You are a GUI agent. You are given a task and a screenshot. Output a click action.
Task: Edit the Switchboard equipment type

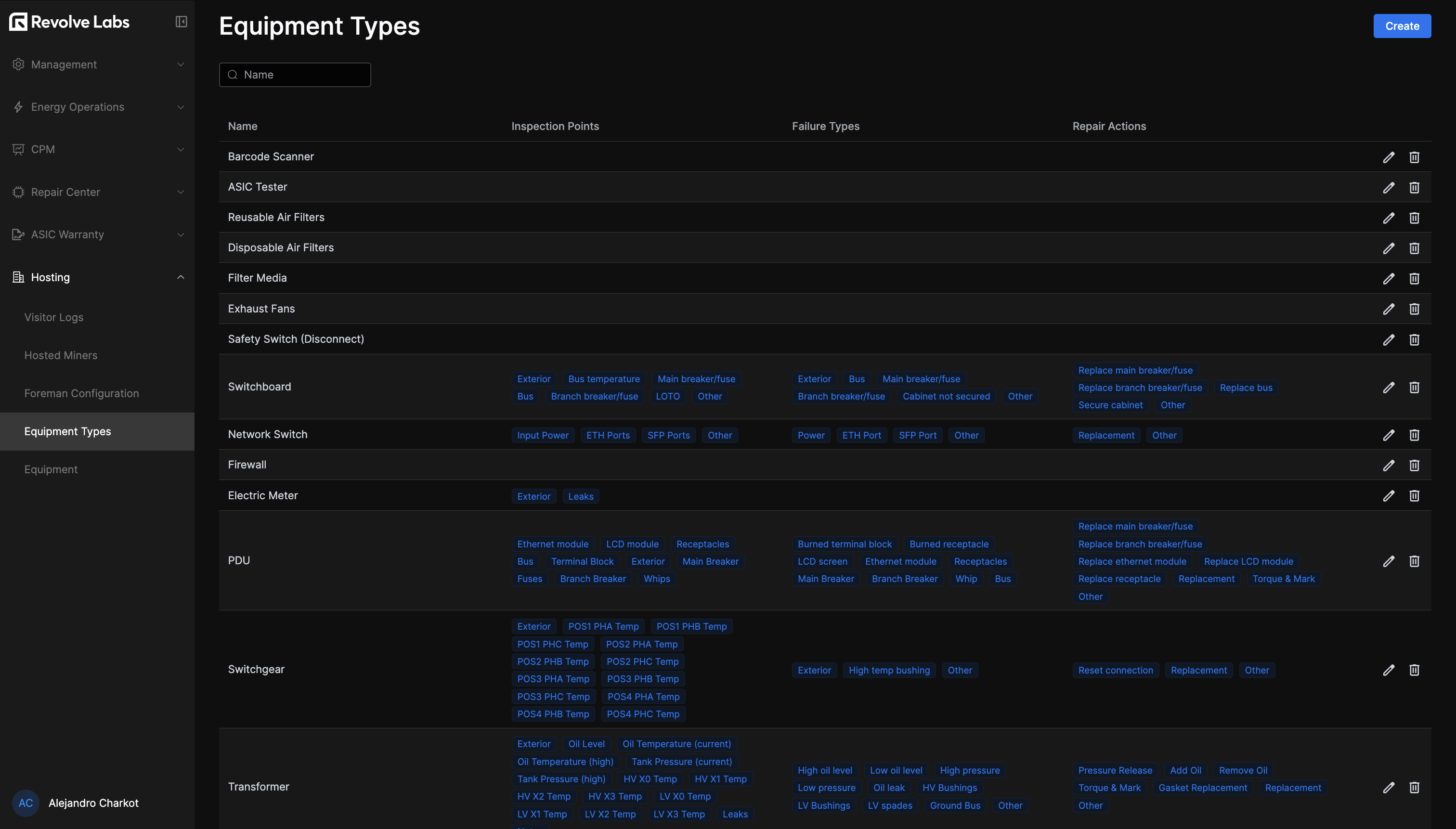[x=1389, y=387]
